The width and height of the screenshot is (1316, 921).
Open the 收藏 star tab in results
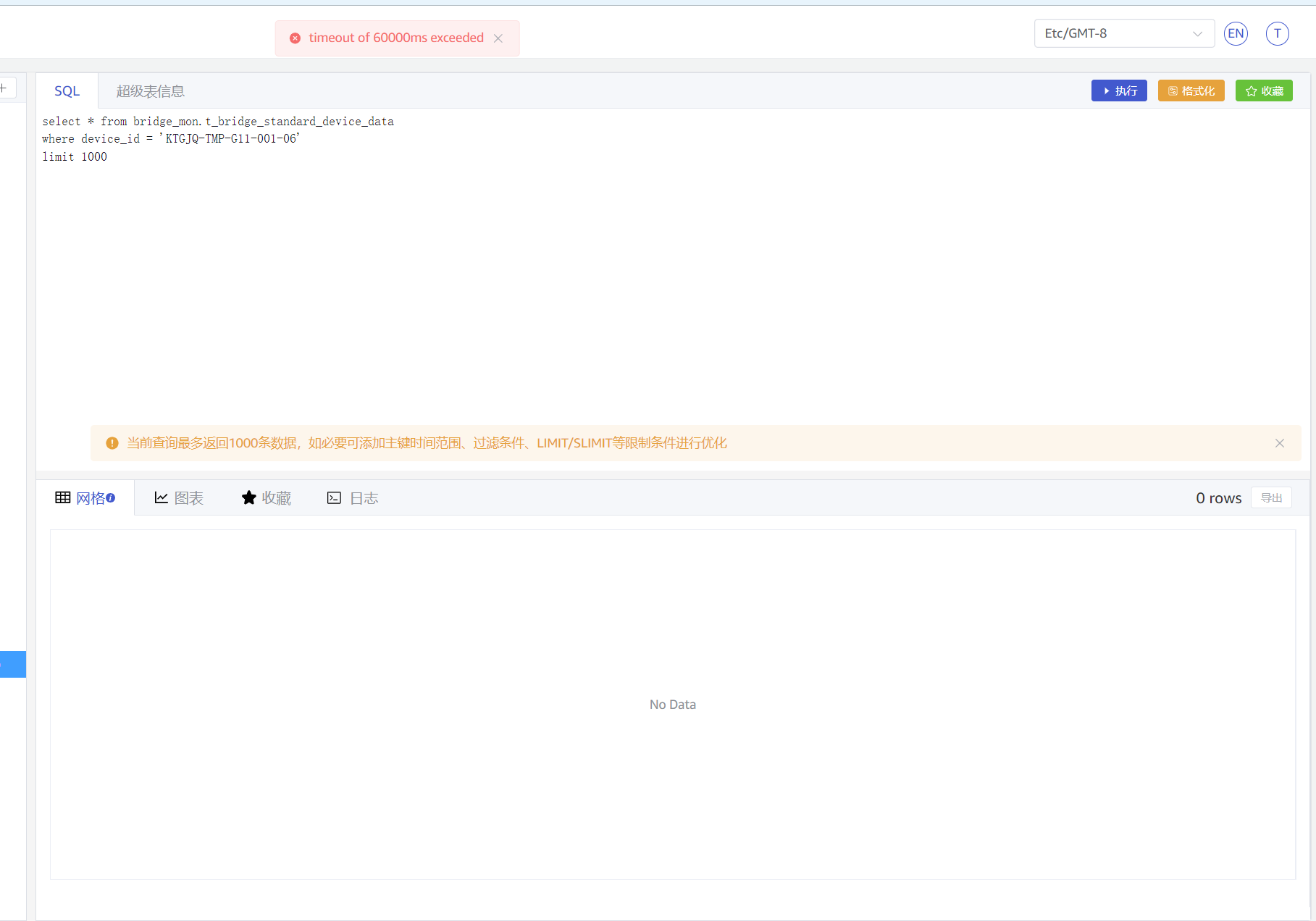coord(266,498)
